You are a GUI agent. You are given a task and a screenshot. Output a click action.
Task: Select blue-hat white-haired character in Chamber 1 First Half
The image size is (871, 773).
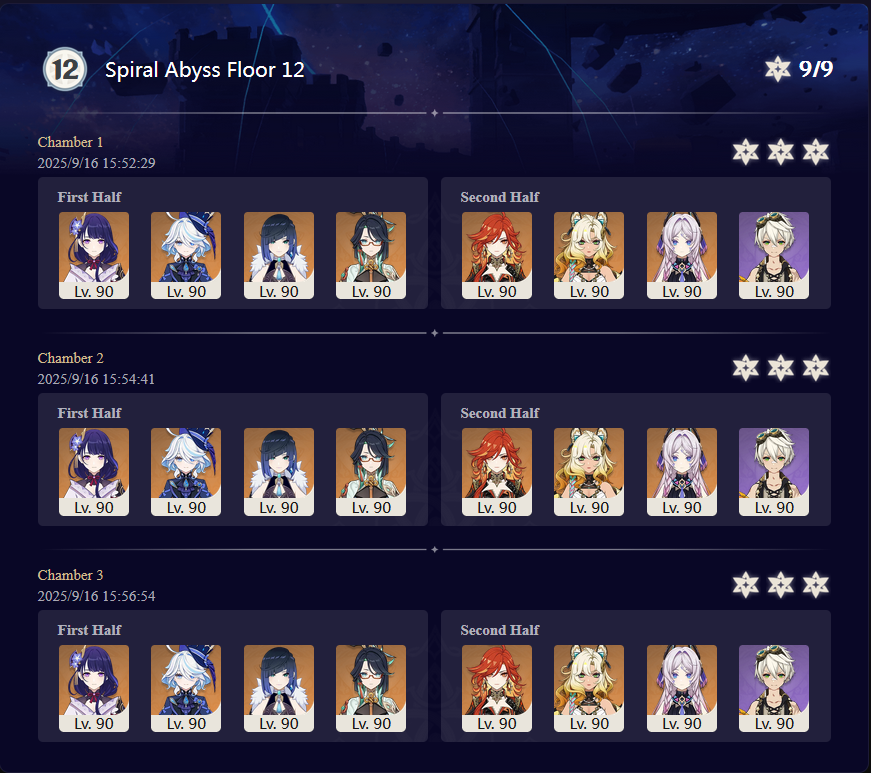coord(186,255)
